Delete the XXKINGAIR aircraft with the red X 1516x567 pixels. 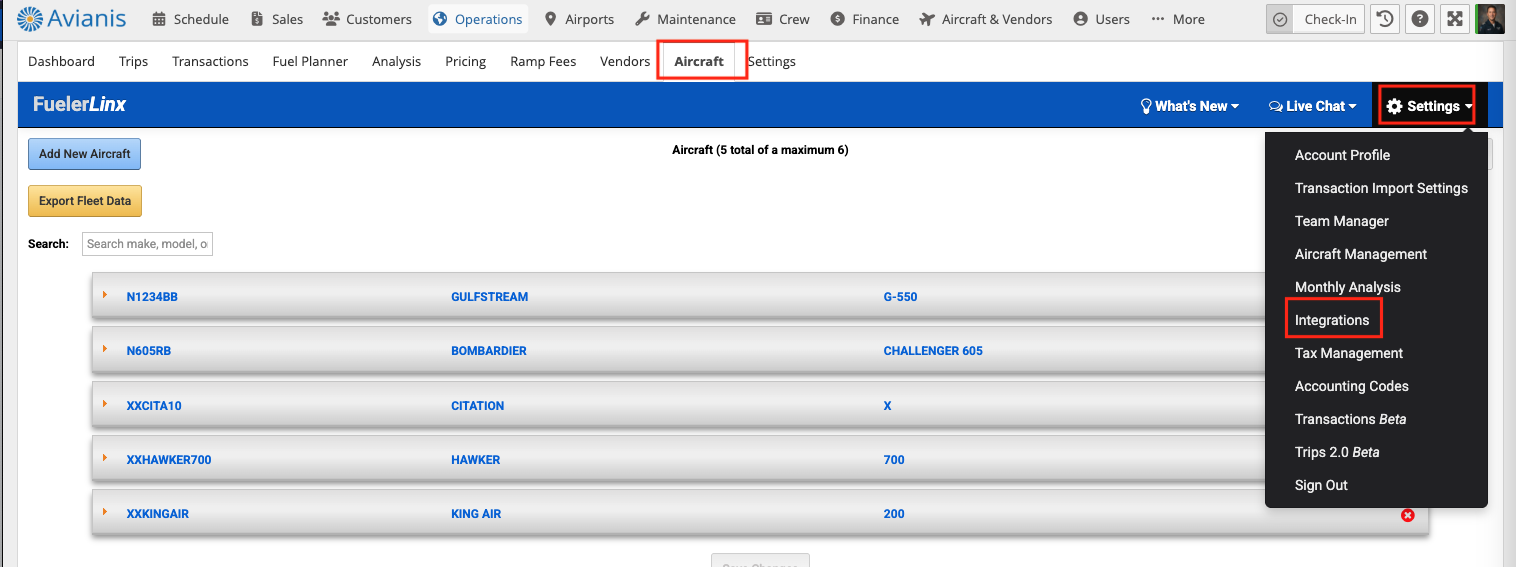[x=1408, y=515]
